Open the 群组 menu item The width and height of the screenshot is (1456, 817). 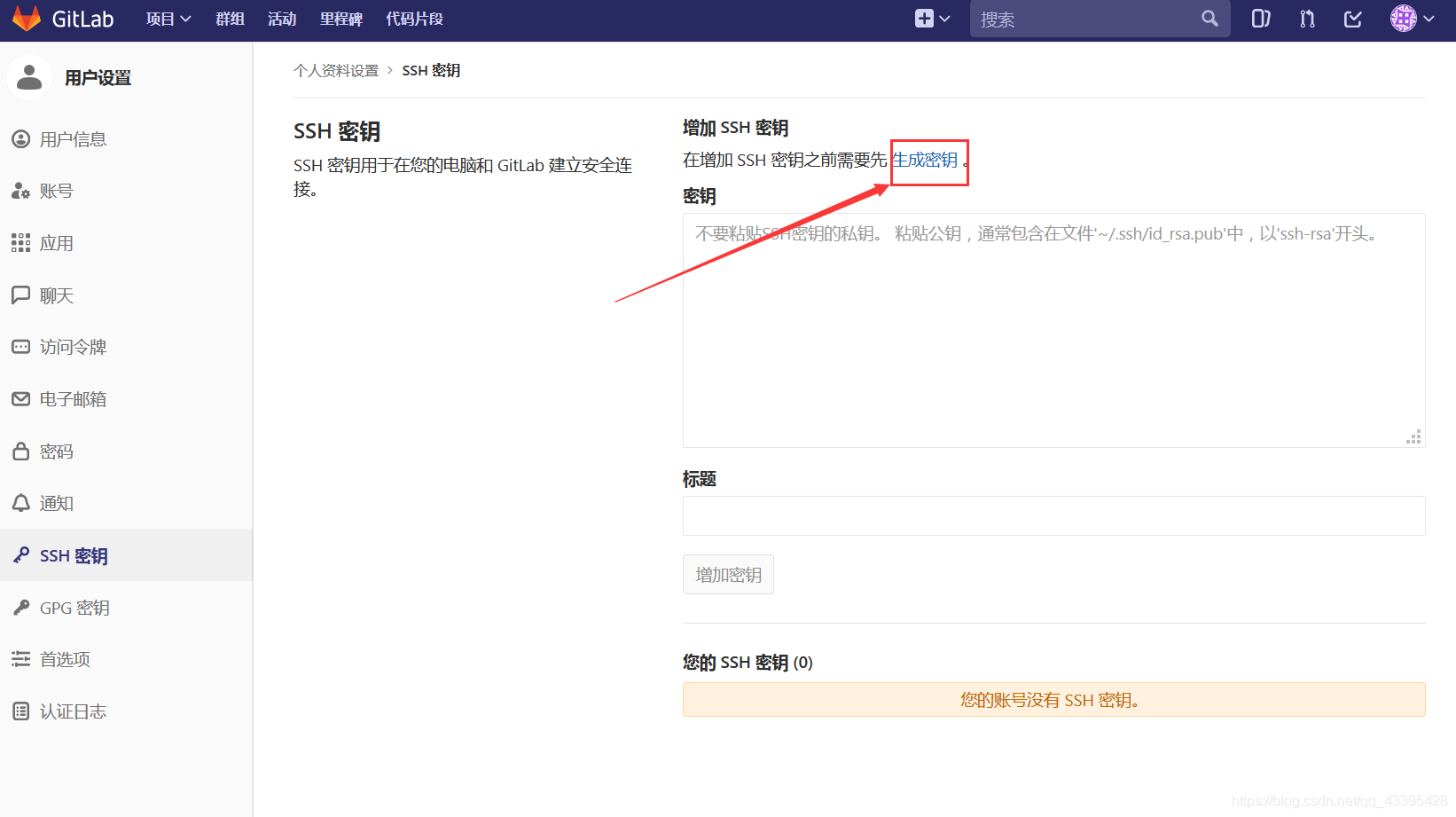pos(230,19)
